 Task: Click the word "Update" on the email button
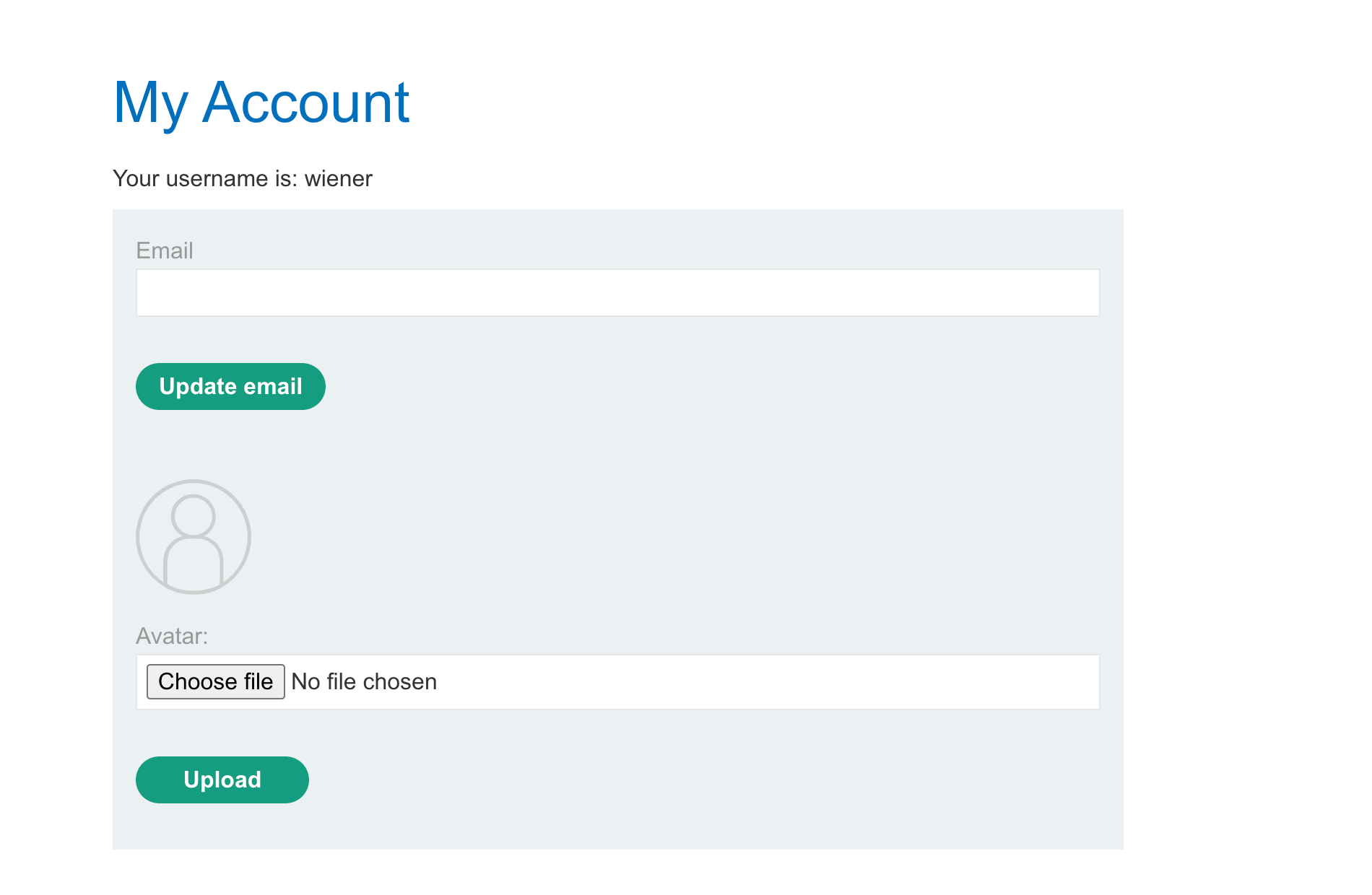coord(197,387)
